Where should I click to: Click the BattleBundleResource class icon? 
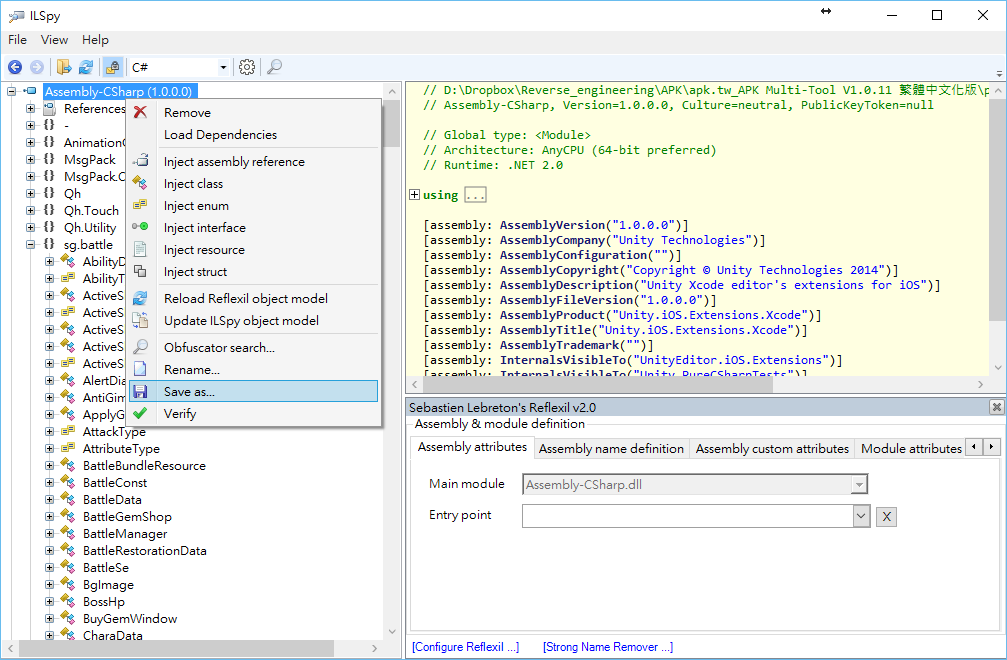tap(68, 465)
